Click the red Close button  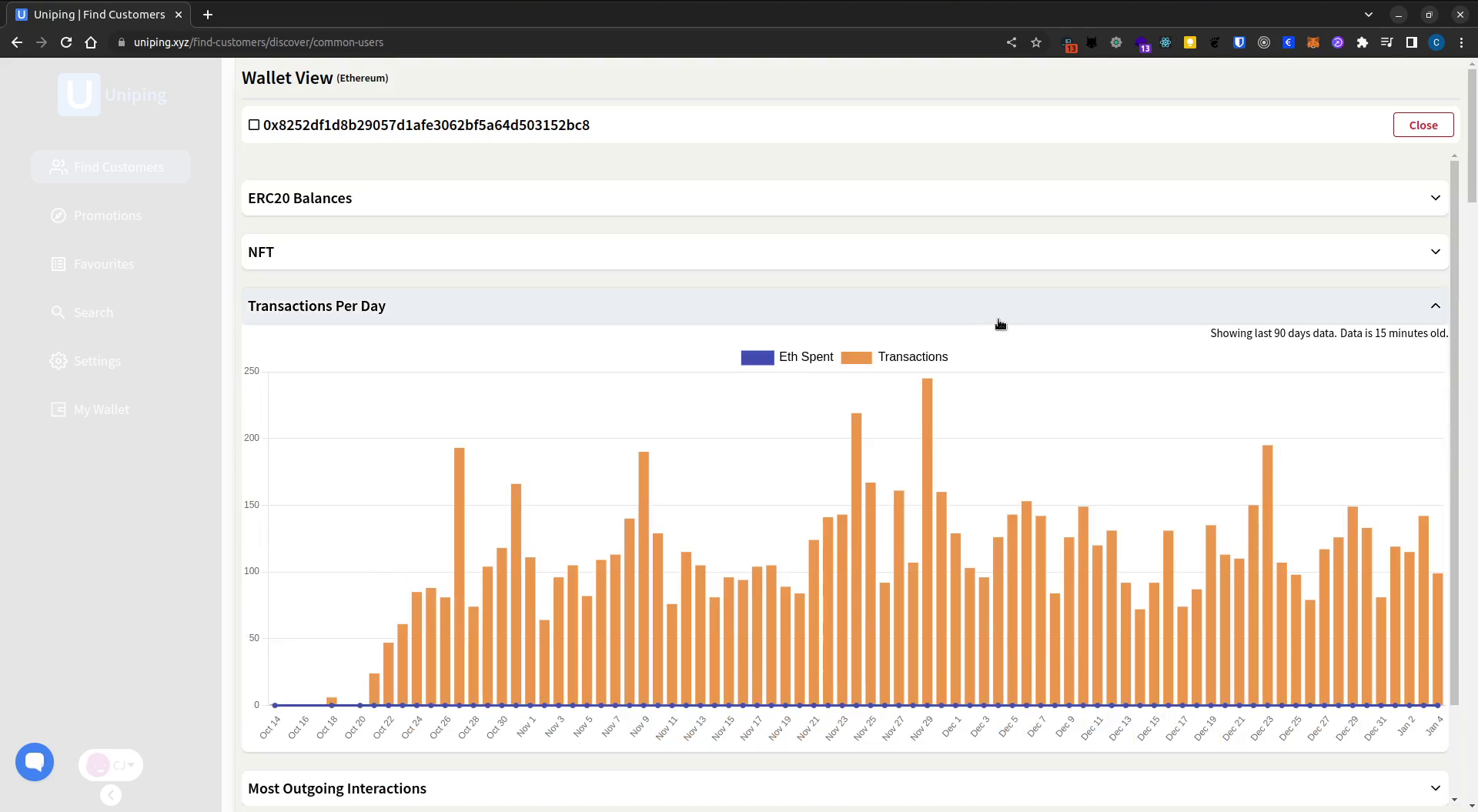pos(1423,125)
